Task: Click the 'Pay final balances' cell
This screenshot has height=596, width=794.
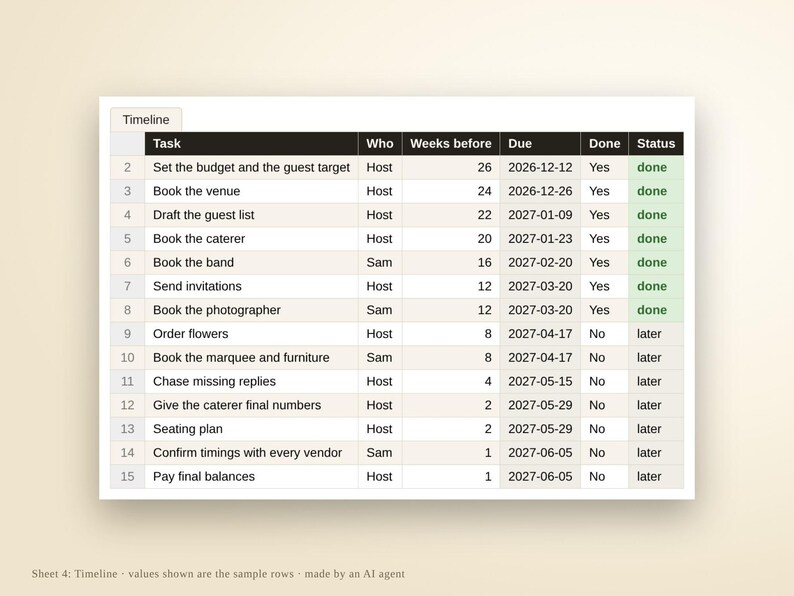Action: point(251,477)
